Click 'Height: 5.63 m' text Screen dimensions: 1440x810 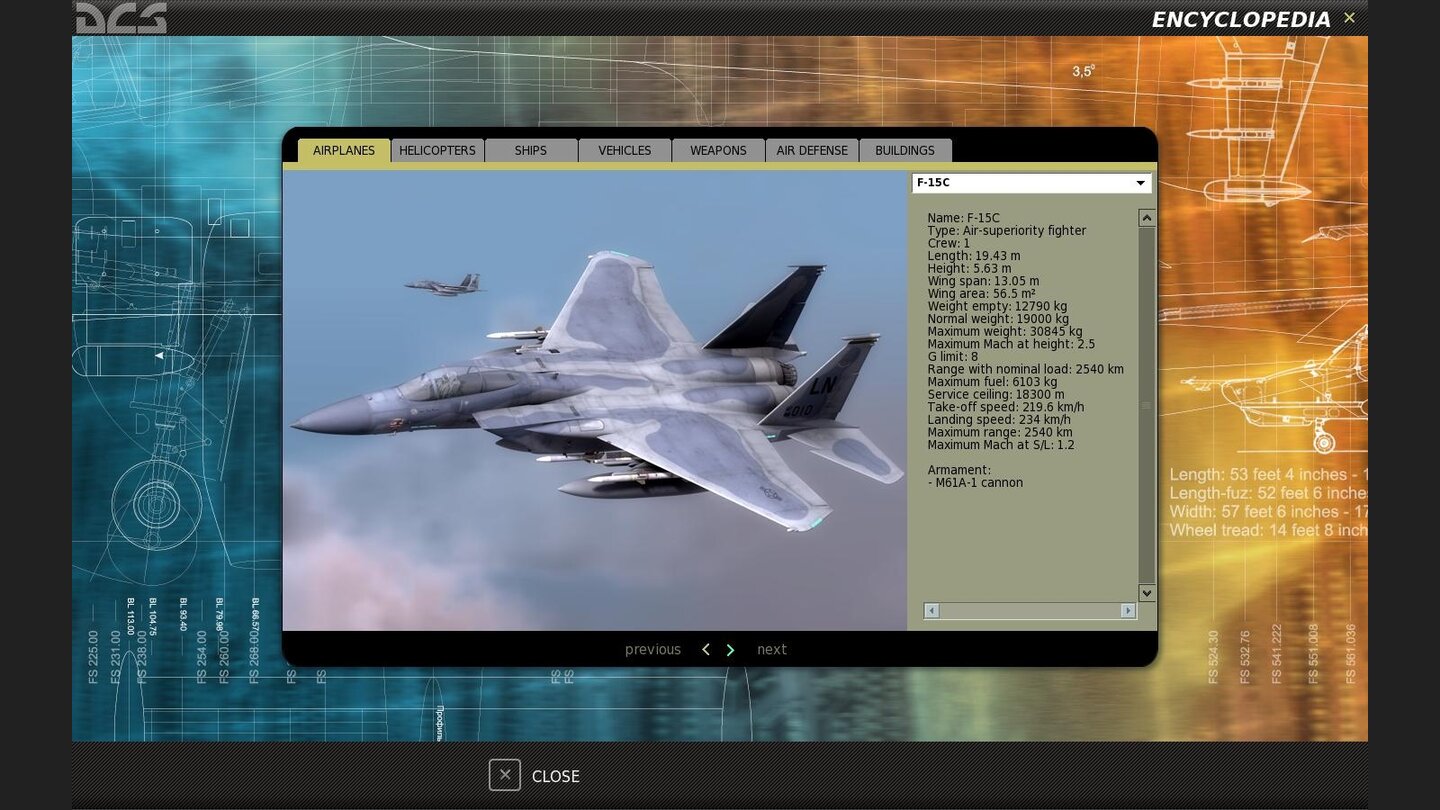pos(969,268)
